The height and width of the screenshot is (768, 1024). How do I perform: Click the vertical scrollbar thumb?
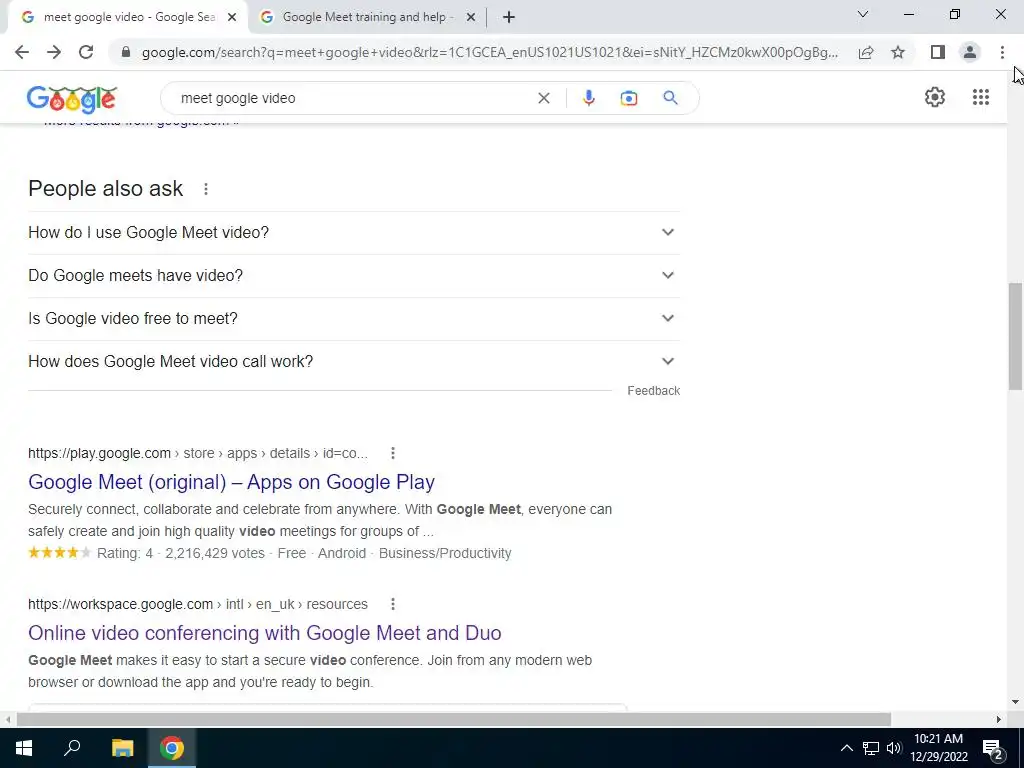pos(1015,336)
